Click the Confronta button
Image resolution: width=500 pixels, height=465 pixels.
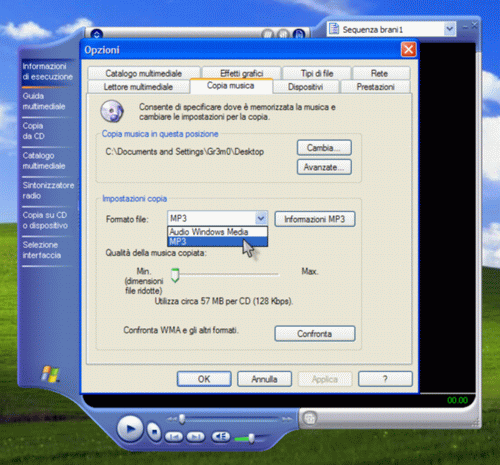click(x=315, y=333)
